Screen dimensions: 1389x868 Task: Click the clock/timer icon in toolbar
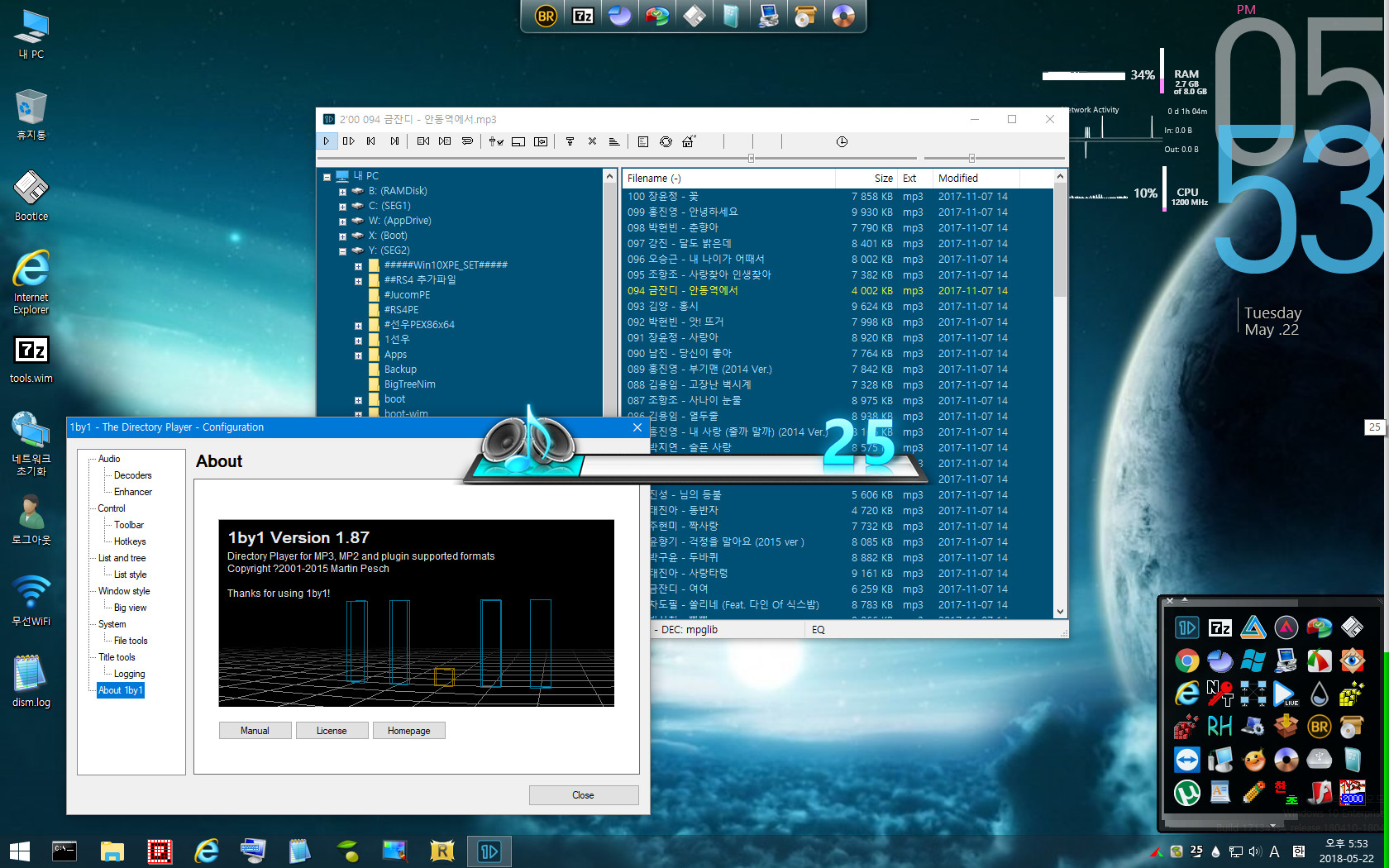pyautogui.click(x=842, y=141)
